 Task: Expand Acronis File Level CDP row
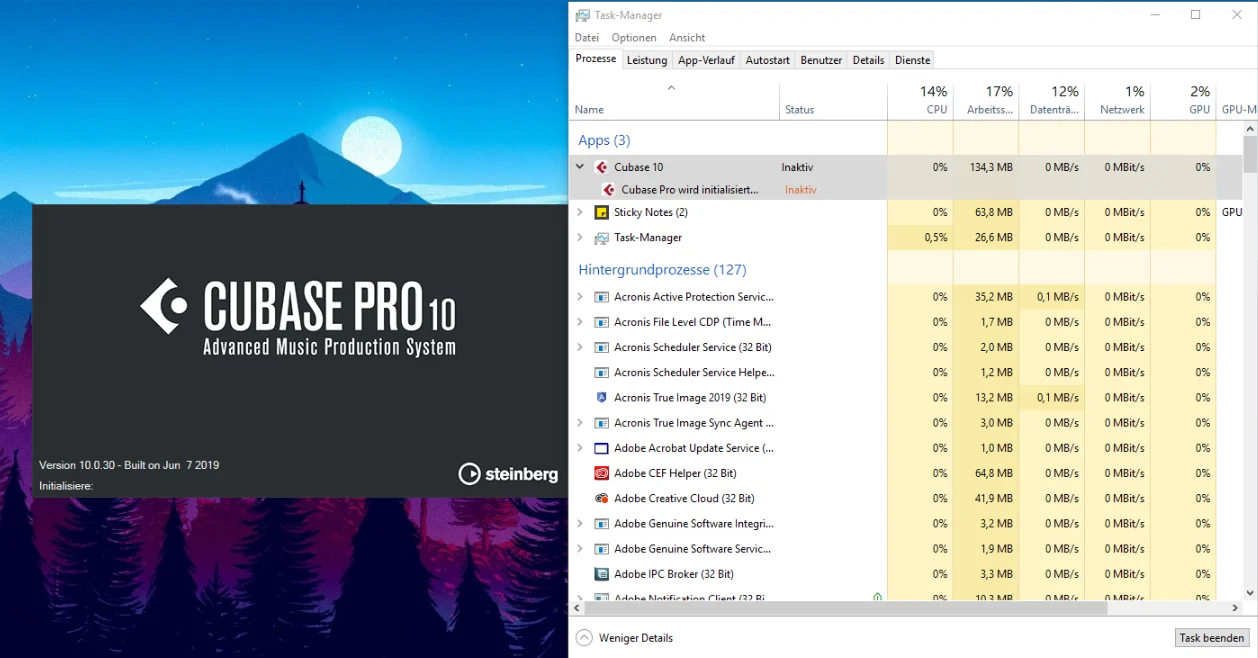(x=580, y=322)
